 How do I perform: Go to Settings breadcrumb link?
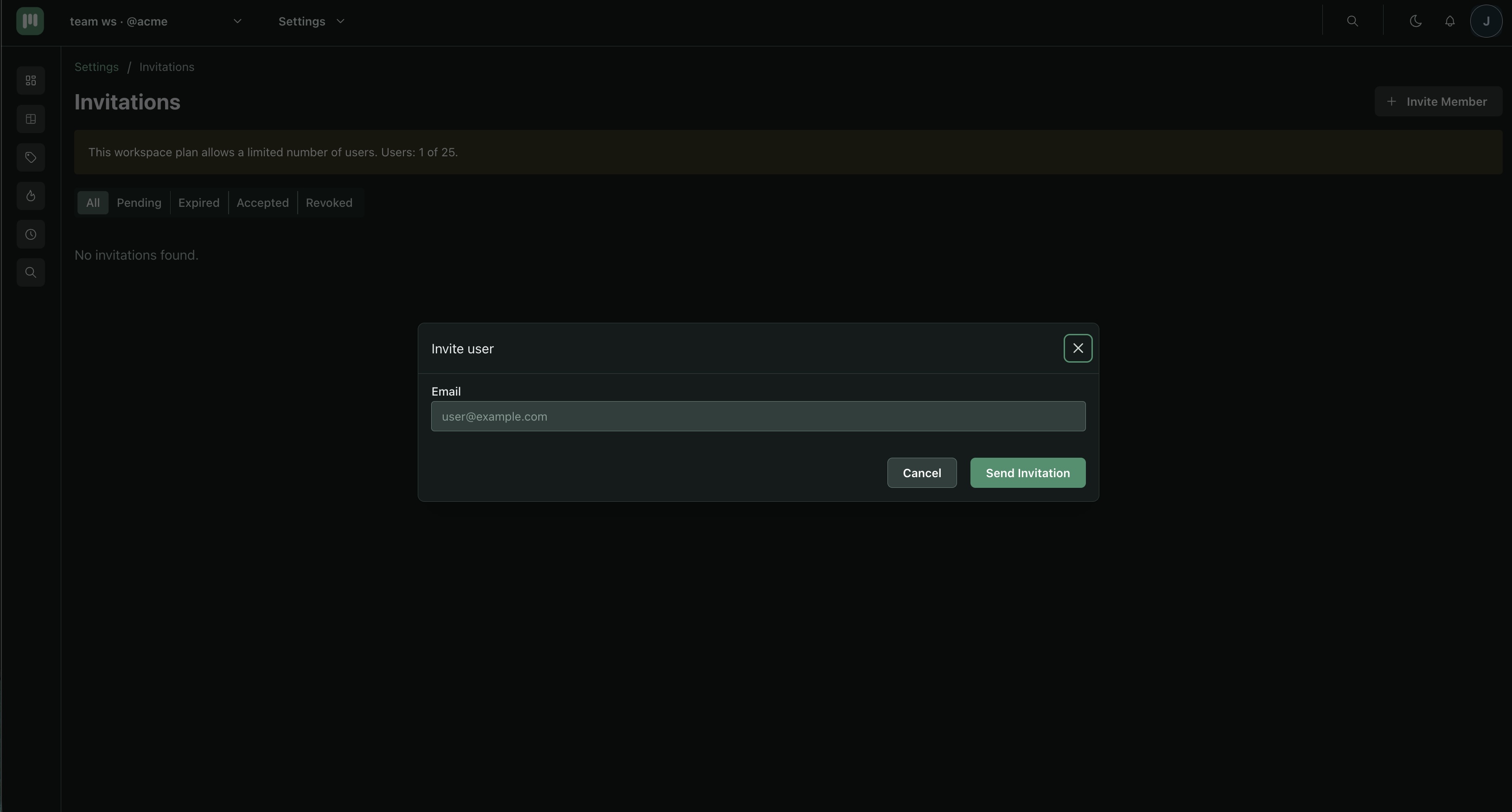pyautogui.click(x=96, y=67)
